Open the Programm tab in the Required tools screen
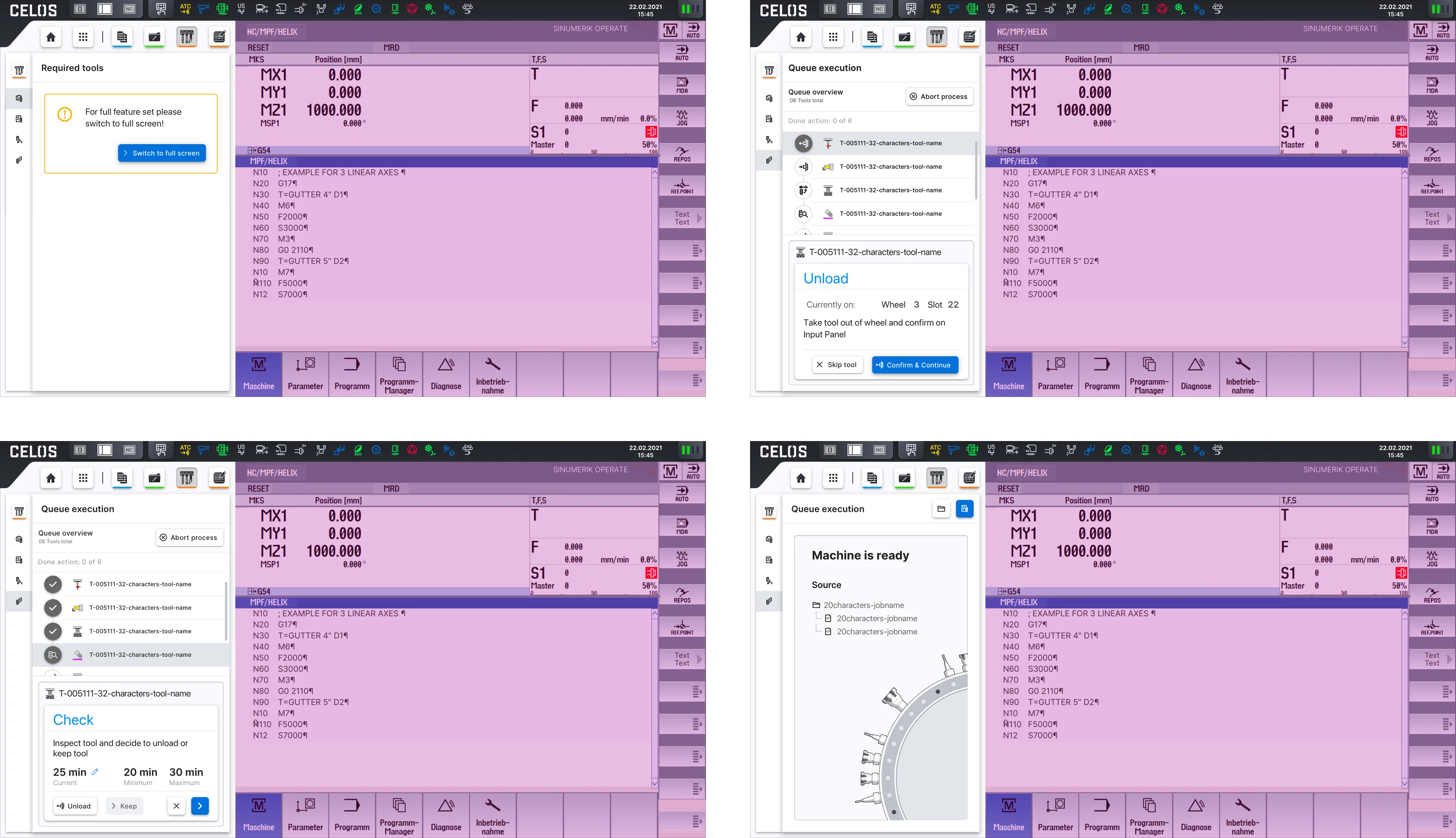 coord(352,375)
